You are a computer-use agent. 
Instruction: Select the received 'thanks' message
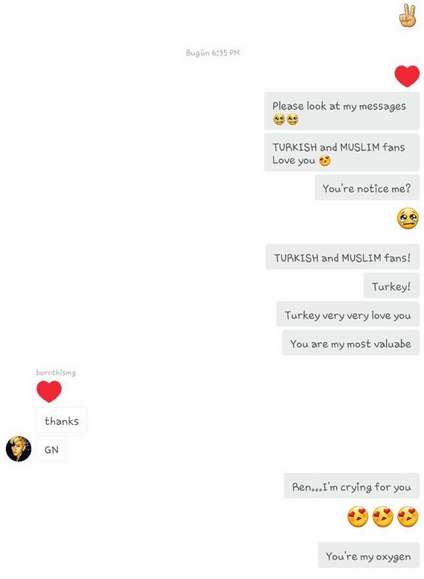(62, 421)
